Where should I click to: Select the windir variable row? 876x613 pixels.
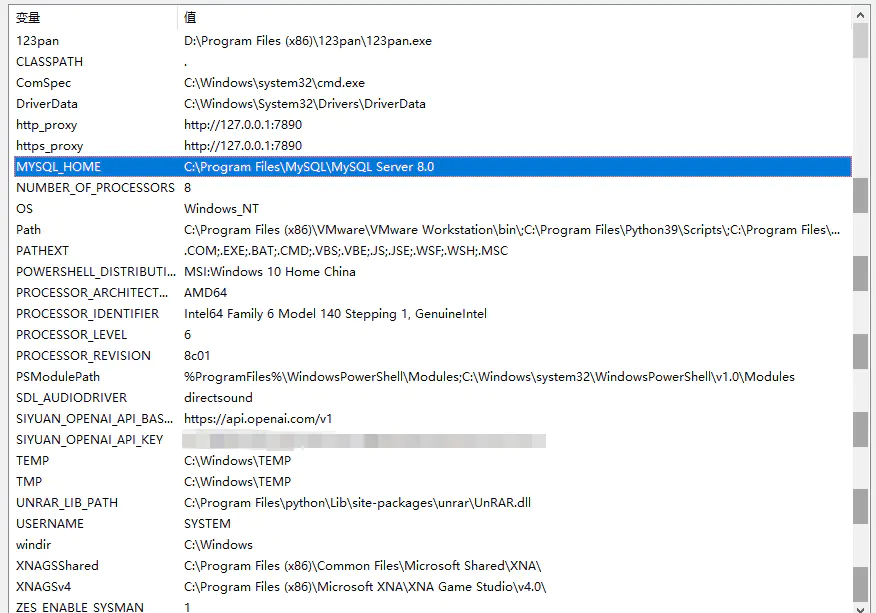coord(432,545)
